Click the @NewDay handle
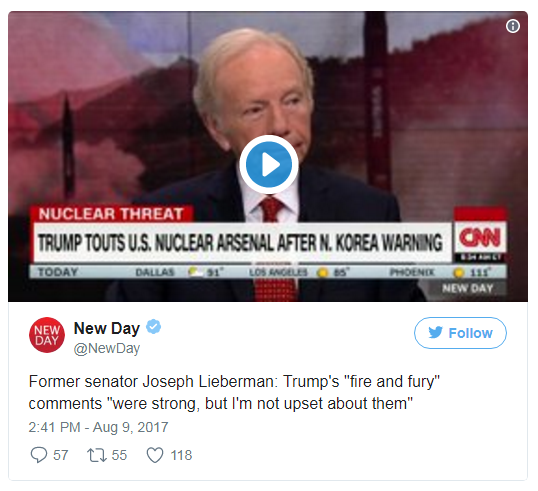This screenshot has width=538, height=491. (x=107, y=348)
